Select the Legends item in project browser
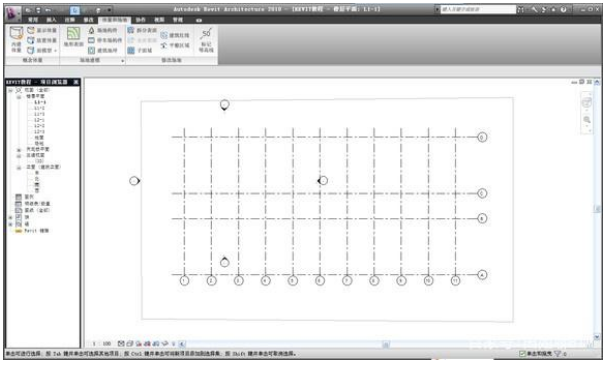Viewport: 612px width, 365px height. click(29, 197)
